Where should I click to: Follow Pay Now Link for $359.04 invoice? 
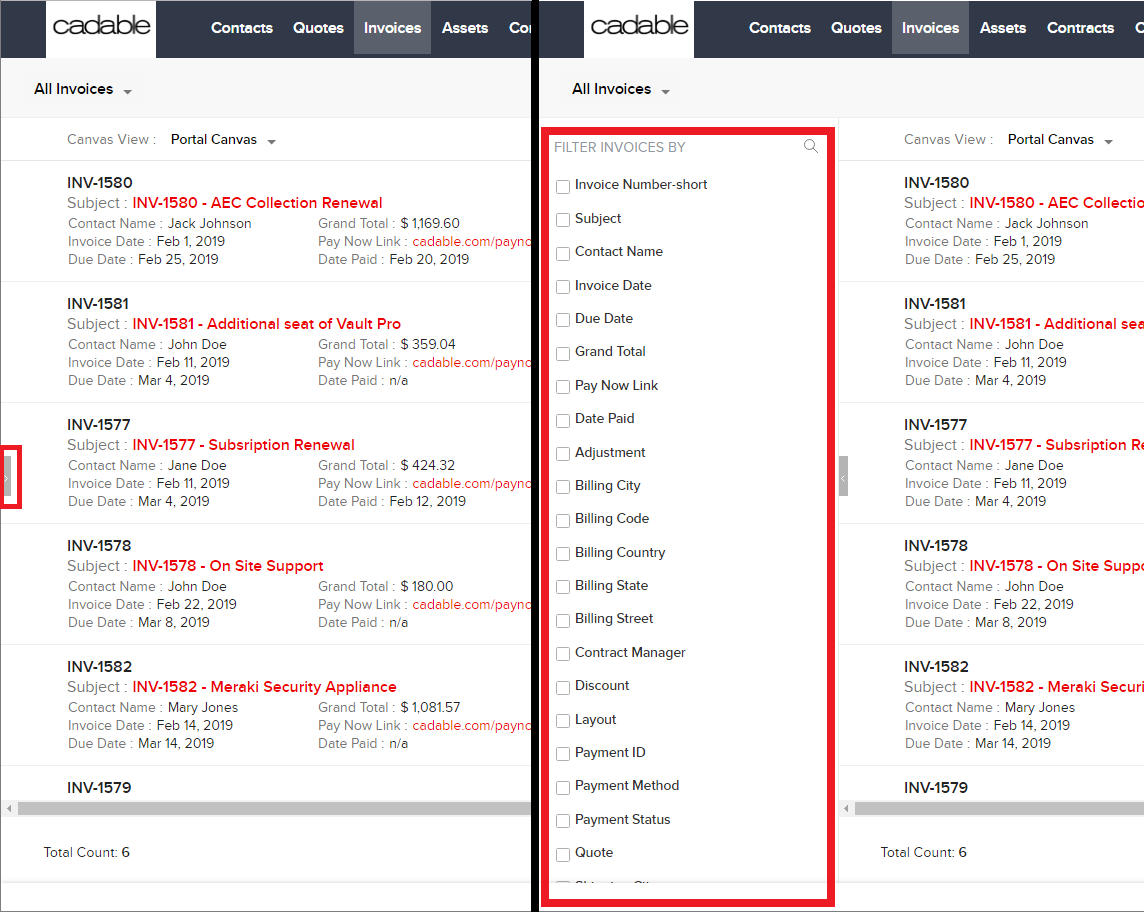[x=471, y=363]
